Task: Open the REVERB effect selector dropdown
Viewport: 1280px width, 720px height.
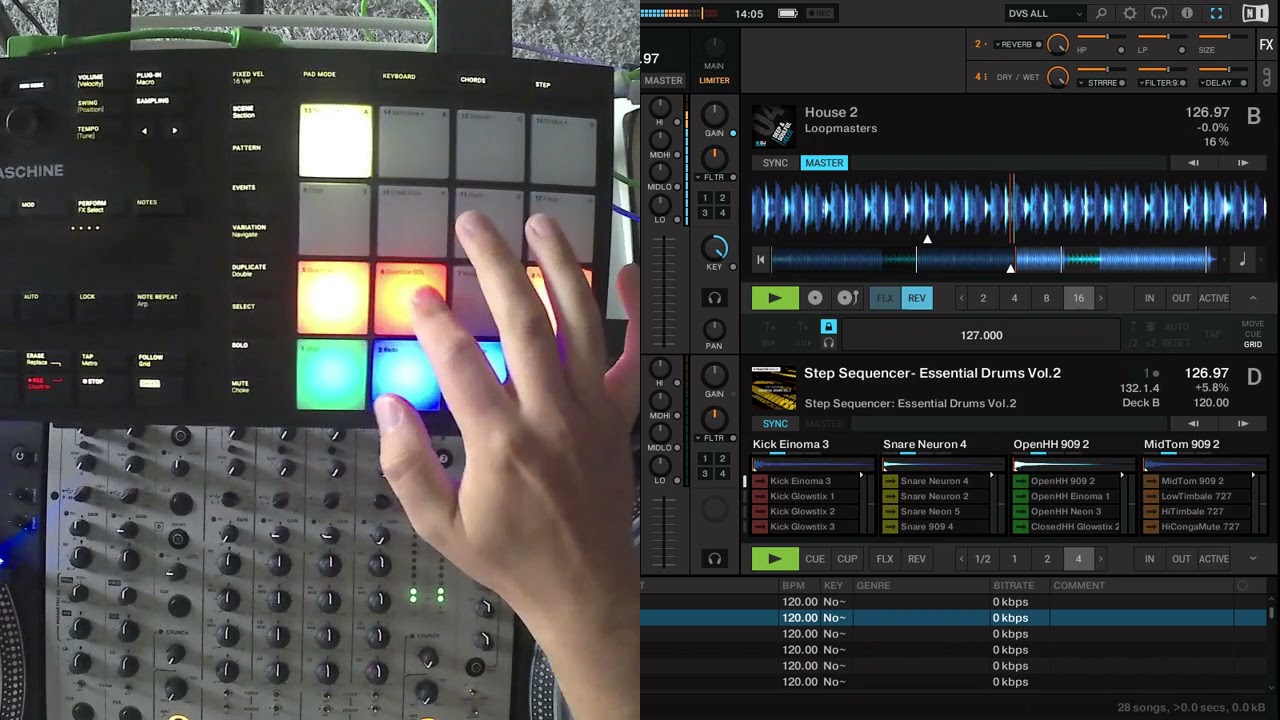Action: [x=1014, y=45]
